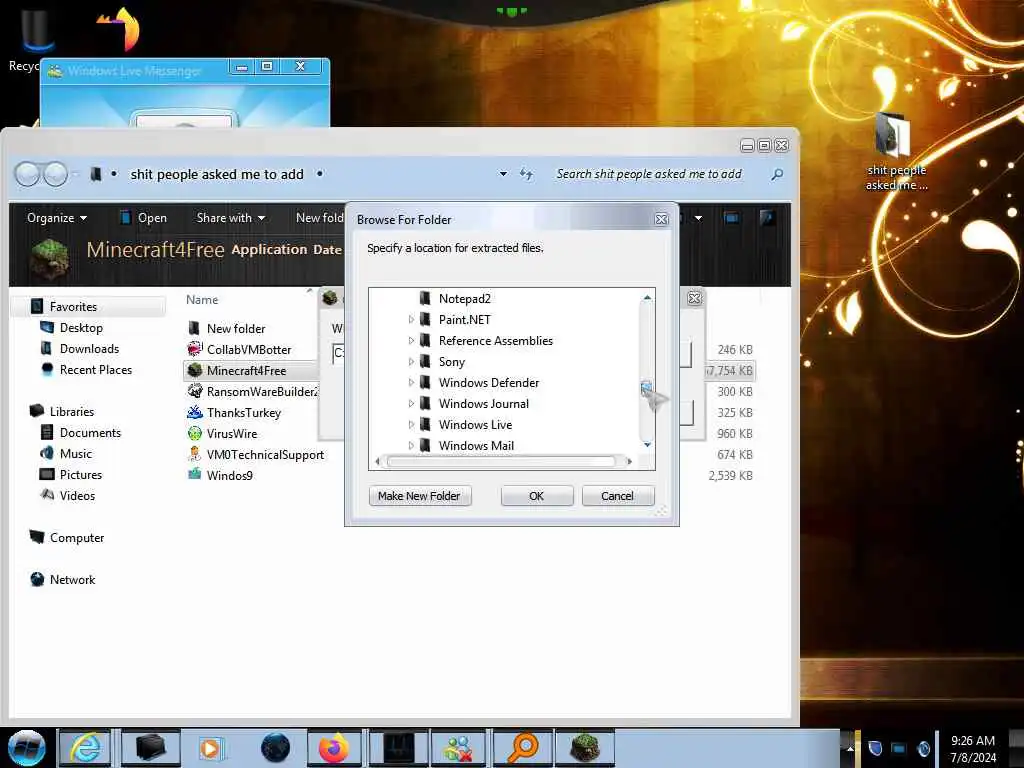Open the black folder taskbar icon
This screenshot has width=1024, height=768.
click(x=150, y=748)
